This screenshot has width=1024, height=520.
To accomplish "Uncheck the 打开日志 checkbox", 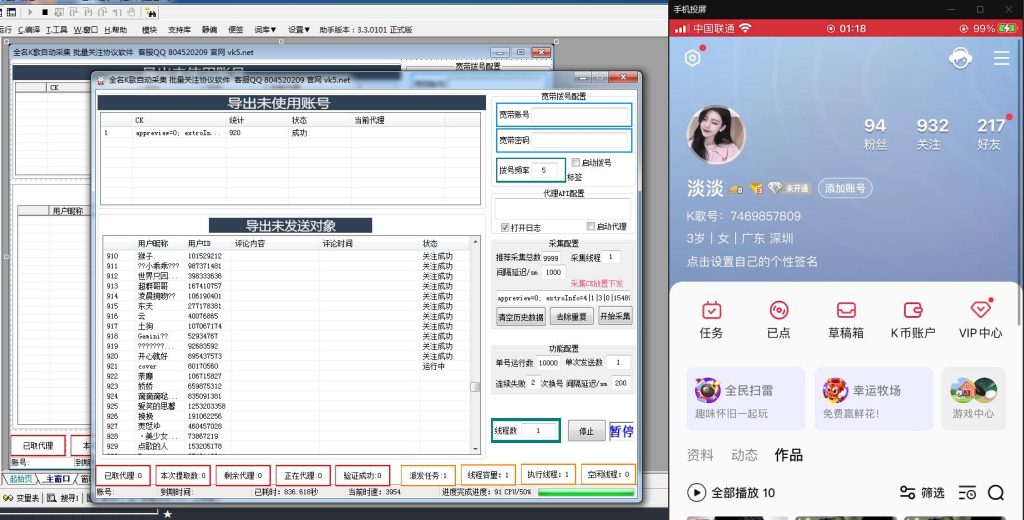I will [506, 227].
